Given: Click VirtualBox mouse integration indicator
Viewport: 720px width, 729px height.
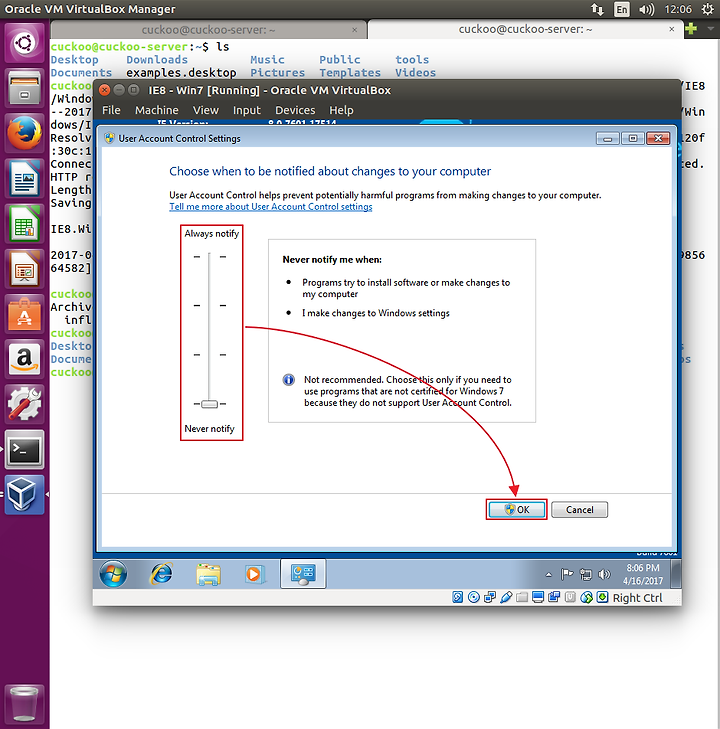Looking at the screenshot, I should coord(587,597).
